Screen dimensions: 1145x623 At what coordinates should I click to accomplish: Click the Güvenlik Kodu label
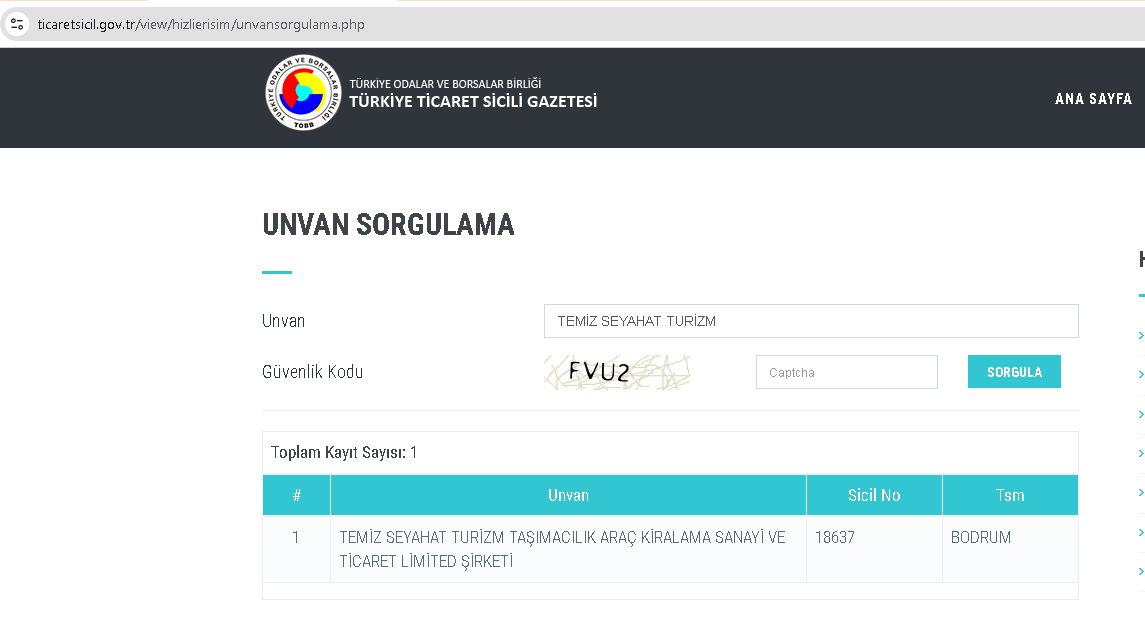(x=313, y=372)
